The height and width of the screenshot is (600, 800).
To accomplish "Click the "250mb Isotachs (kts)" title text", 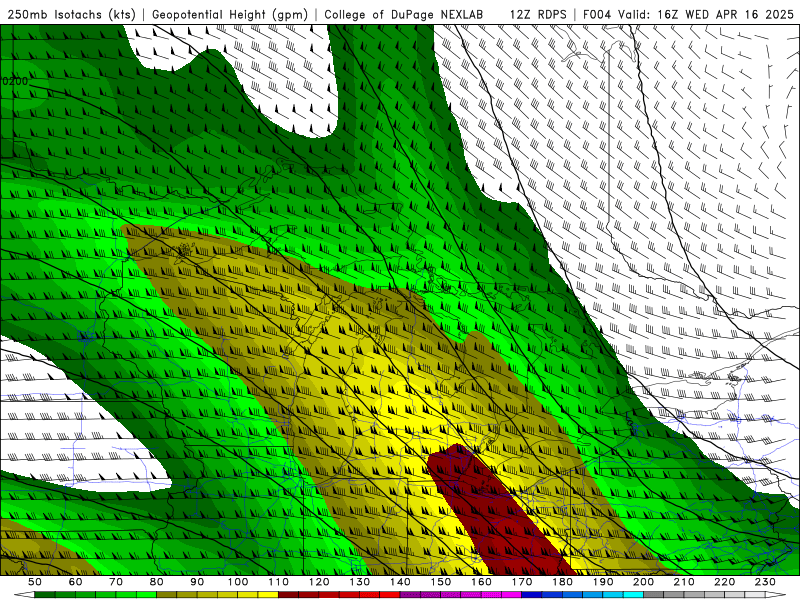I will [72, 14].
